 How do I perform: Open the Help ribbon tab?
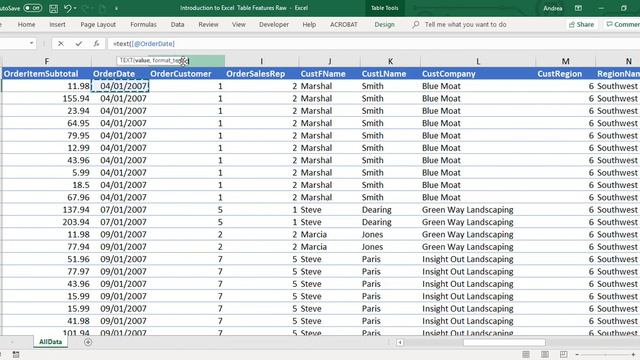(309, 24)
